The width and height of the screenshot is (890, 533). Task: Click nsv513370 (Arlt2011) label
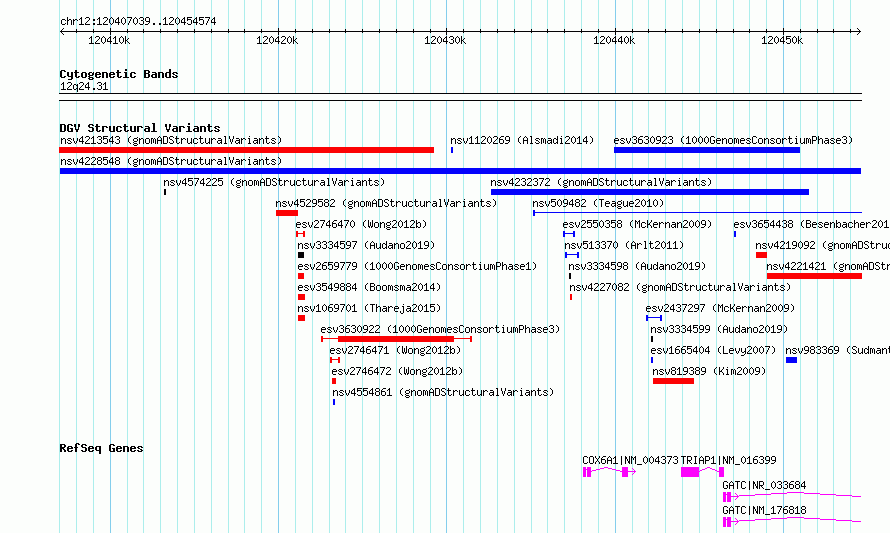[x=624, y=245]
